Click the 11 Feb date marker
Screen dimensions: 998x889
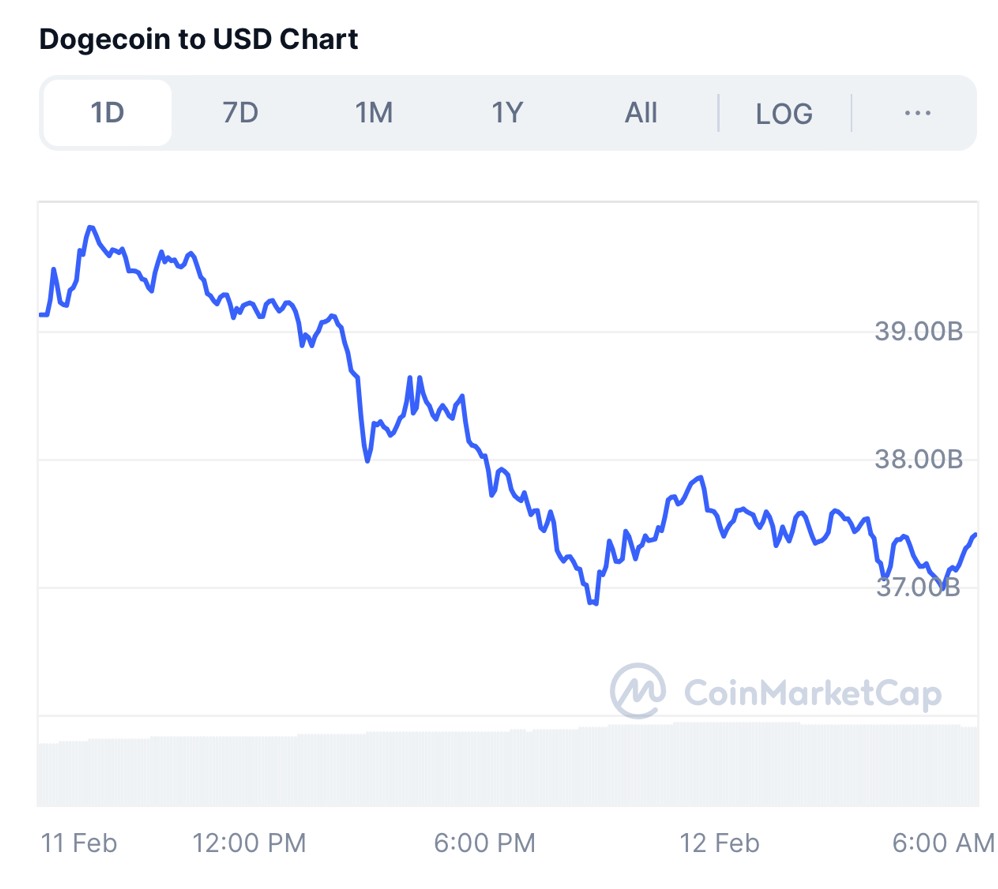coord(79,843)
